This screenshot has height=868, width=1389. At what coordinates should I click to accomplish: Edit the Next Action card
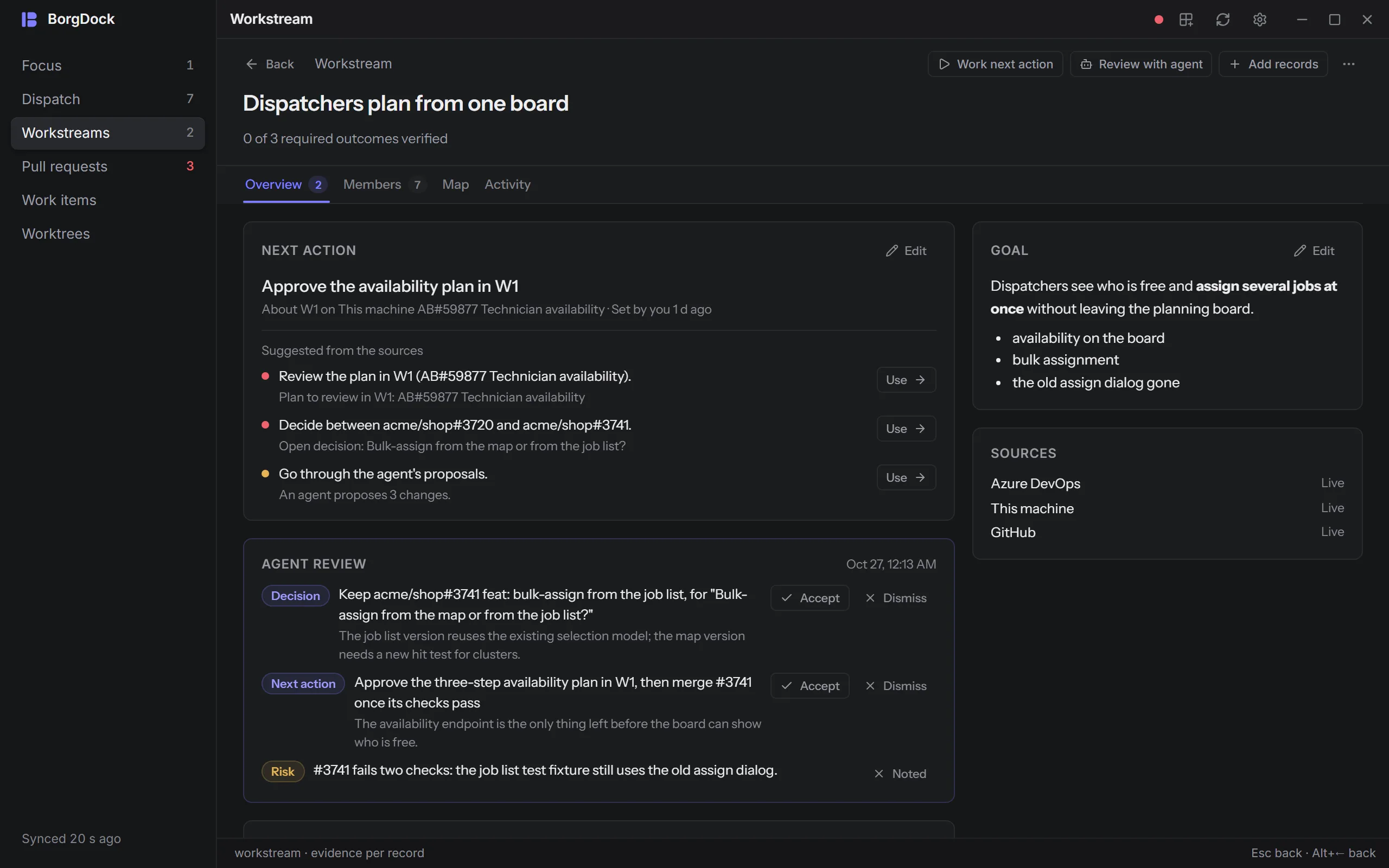click(906, 251)
